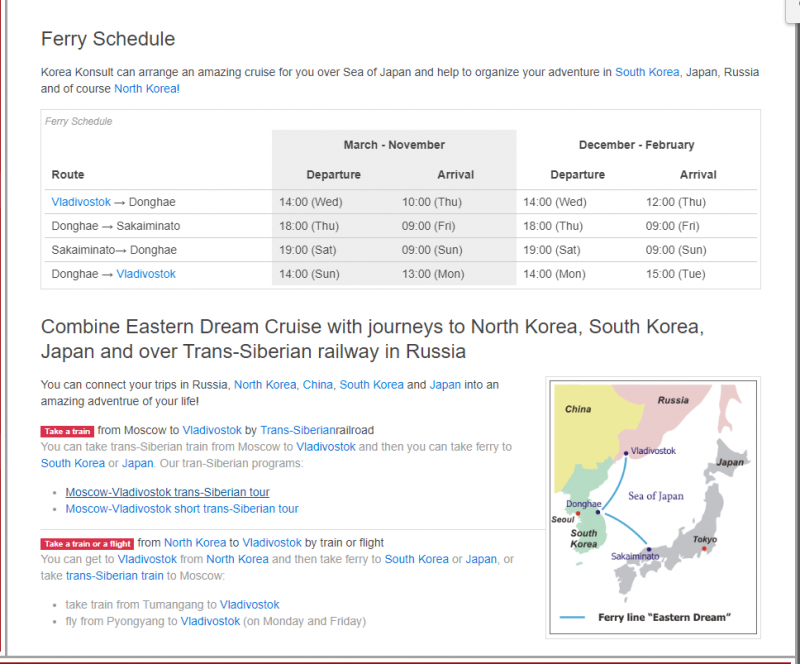Screen dimensions: 800x664
Task: Open Japan link before ', or take trans-Siberian train'
Action: [481, 559]
